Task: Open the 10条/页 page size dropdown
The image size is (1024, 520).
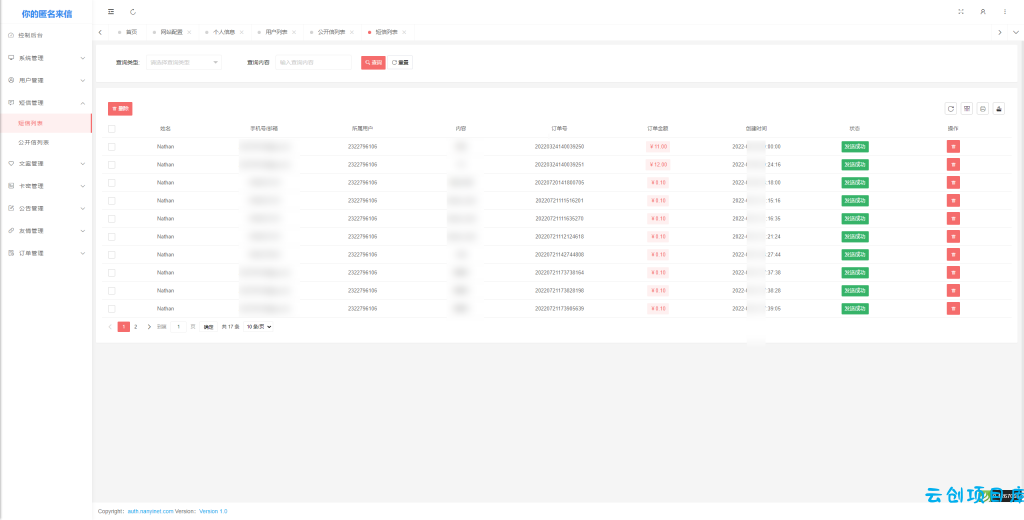Action: [x=258, y=327]
